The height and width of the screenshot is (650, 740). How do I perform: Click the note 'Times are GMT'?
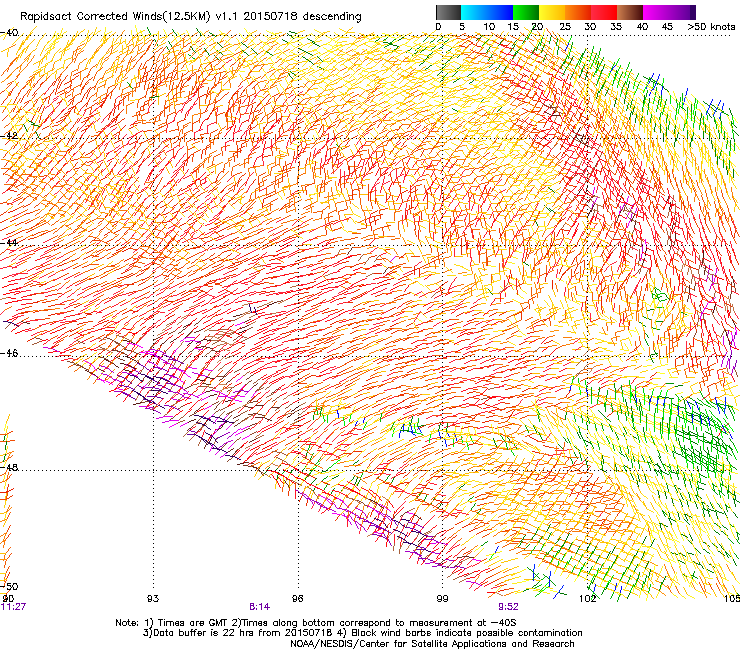click(x=192, y=623)
